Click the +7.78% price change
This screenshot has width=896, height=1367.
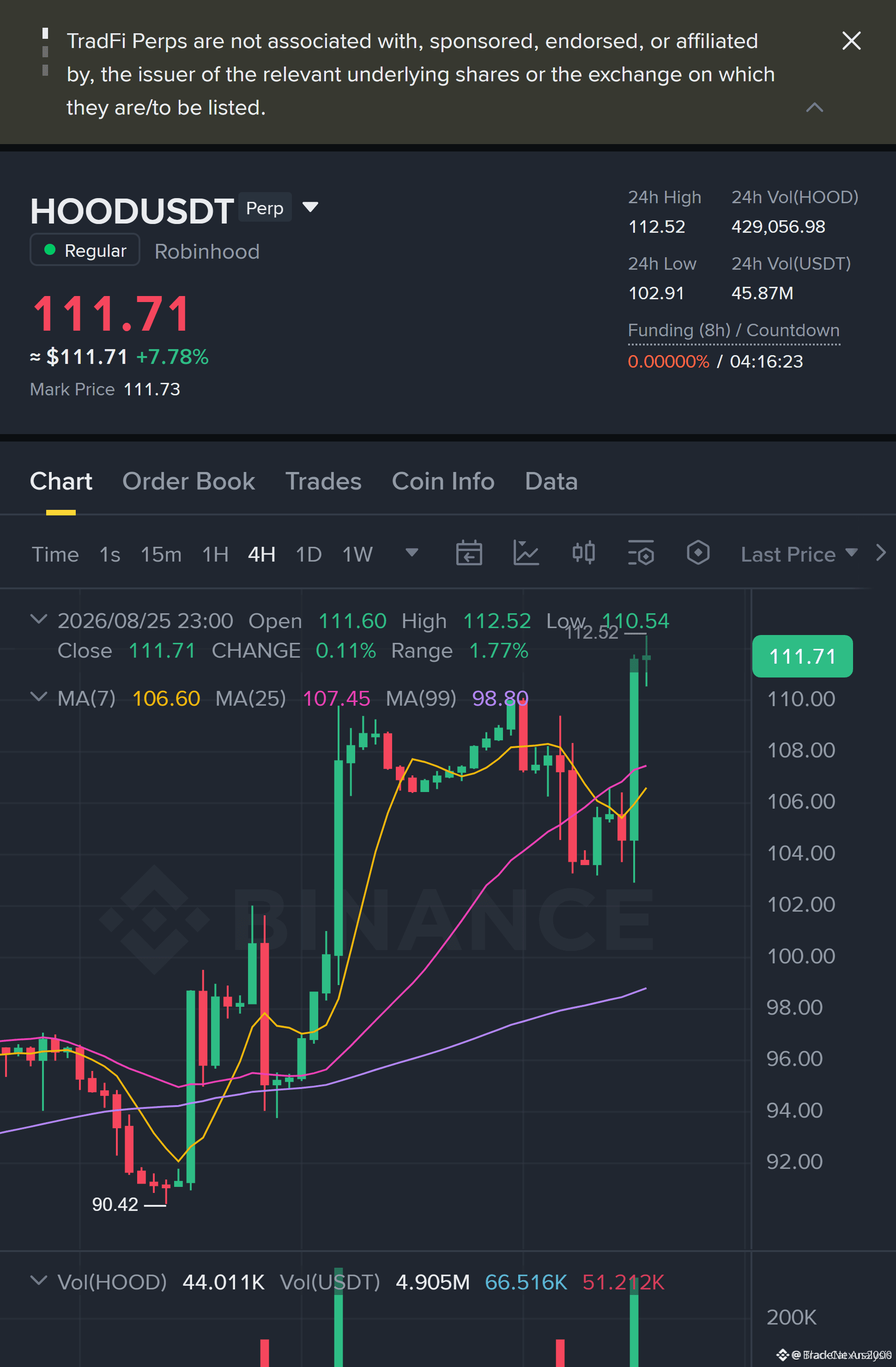tap(172, 357)
